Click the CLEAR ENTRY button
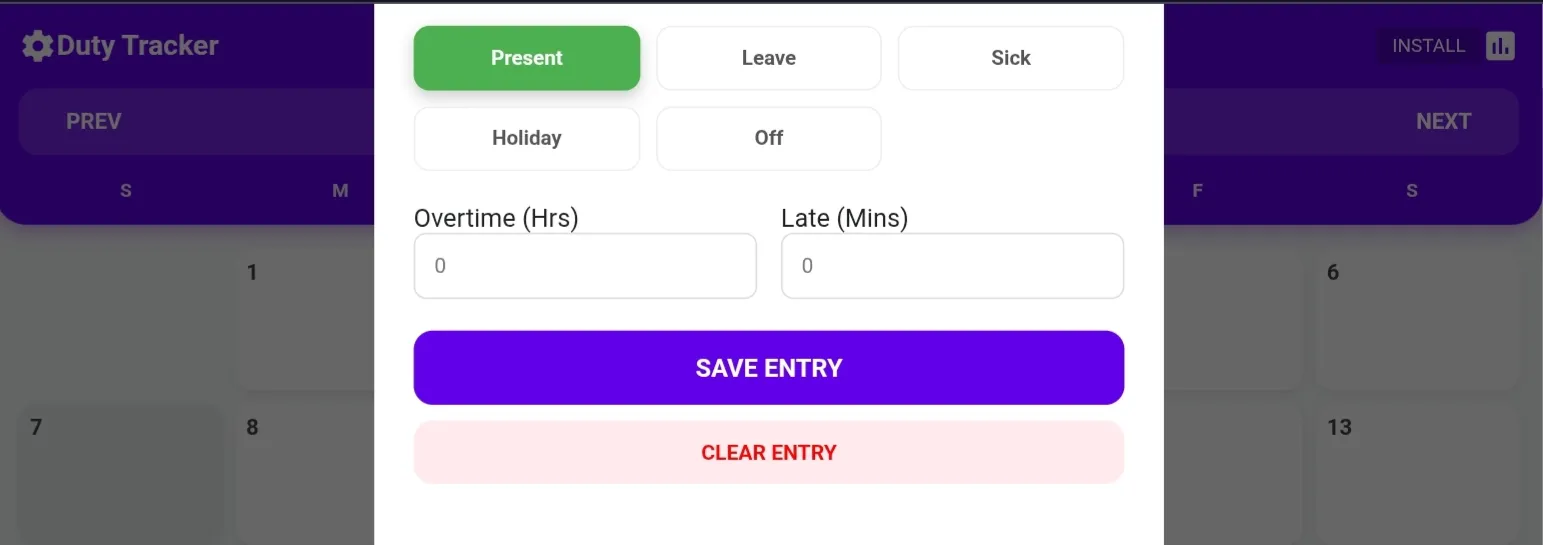 769,453
